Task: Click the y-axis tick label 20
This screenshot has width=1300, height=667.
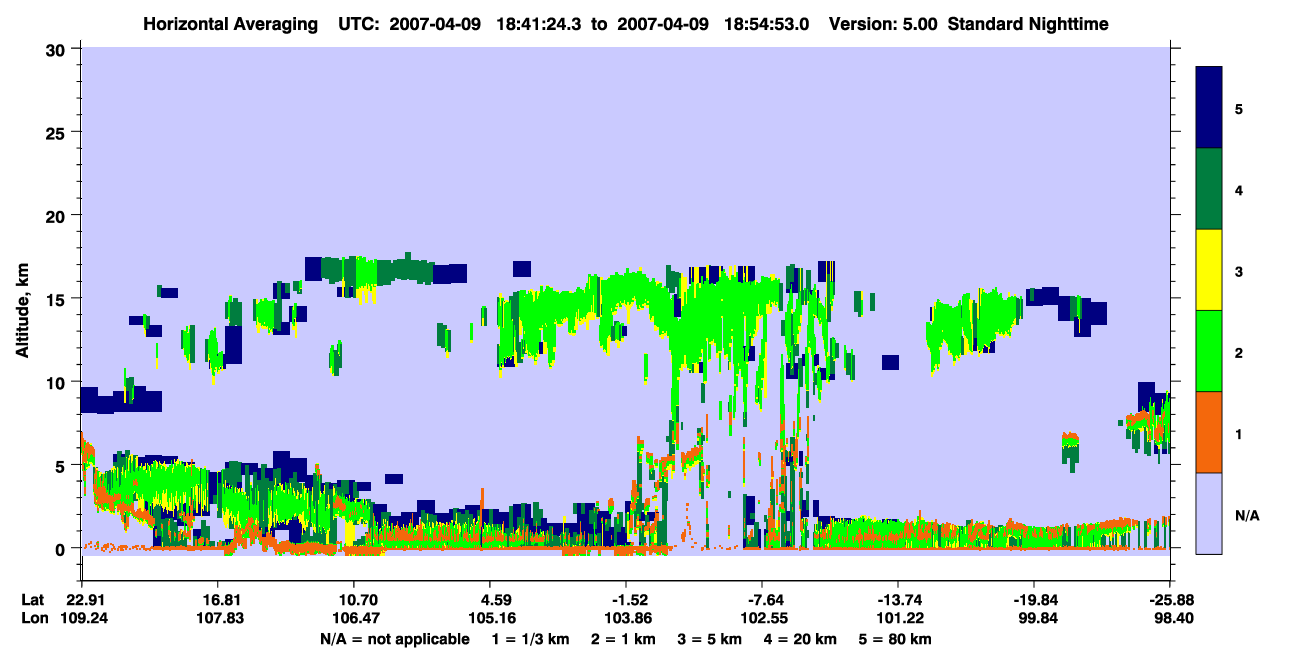Action: pos(58,215)
